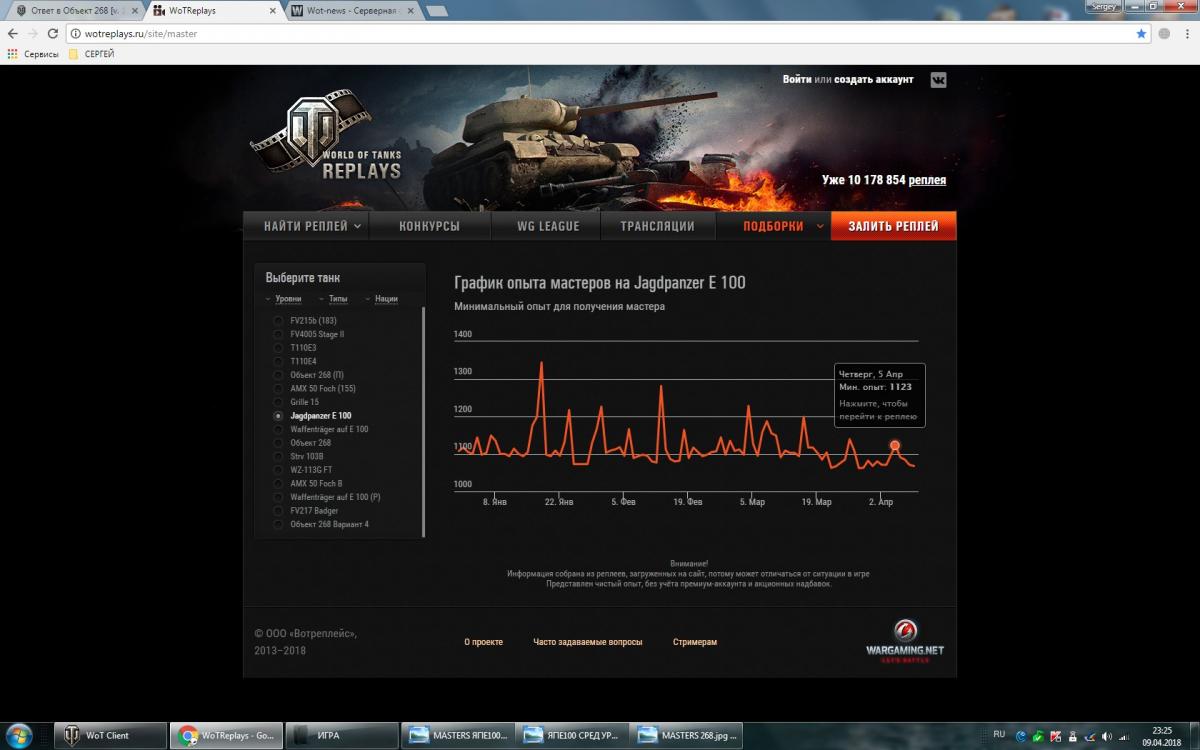
Task: Select the FV217 Badger radio button
Action: [278, 511]
